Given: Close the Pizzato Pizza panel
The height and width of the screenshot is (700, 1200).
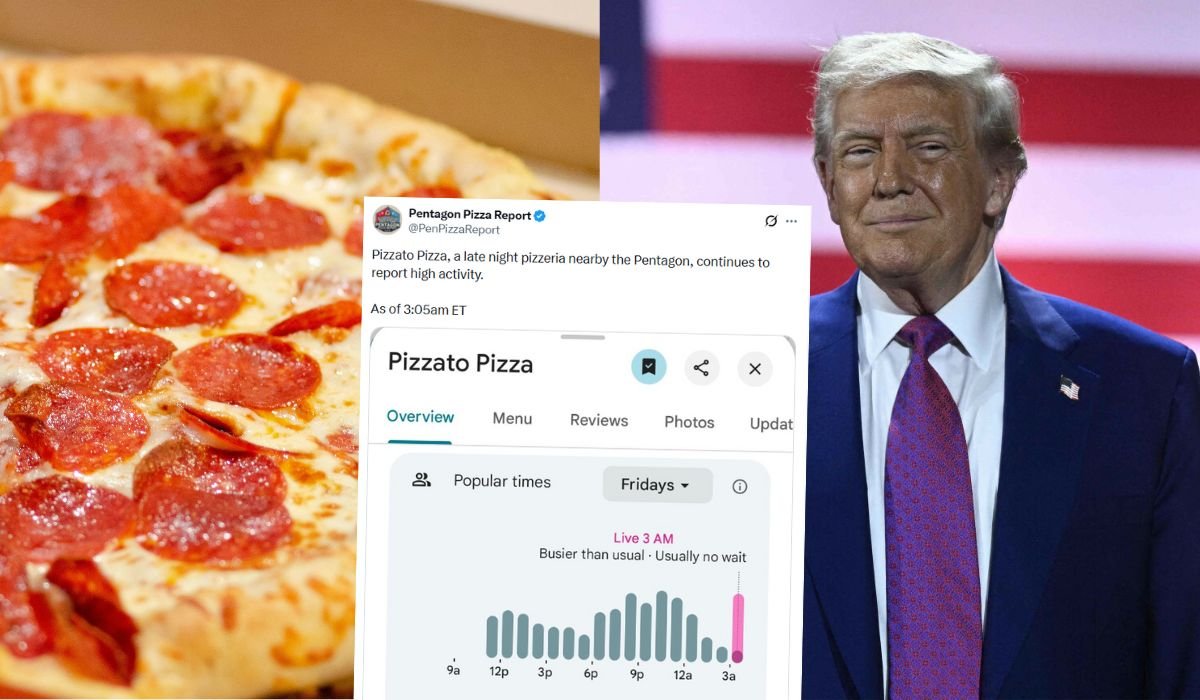Looking at the screenshot, I should coord(755,369).
